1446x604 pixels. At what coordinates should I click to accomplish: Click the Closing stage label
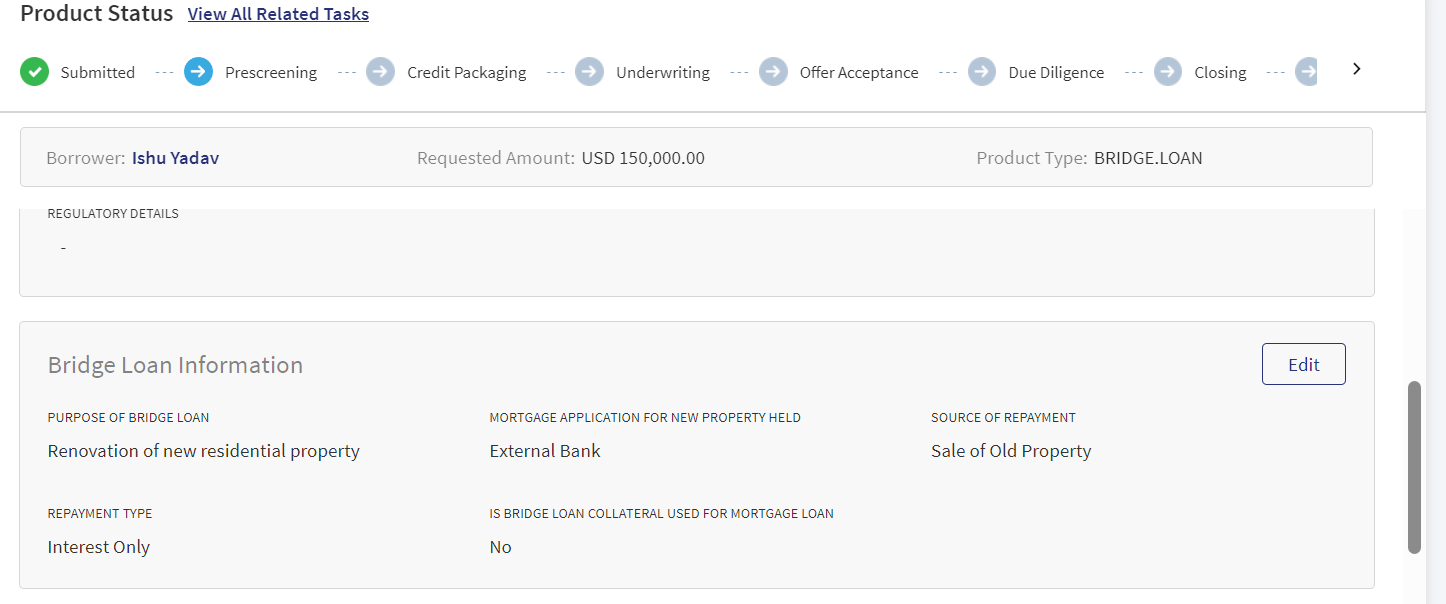(1220, 73)
